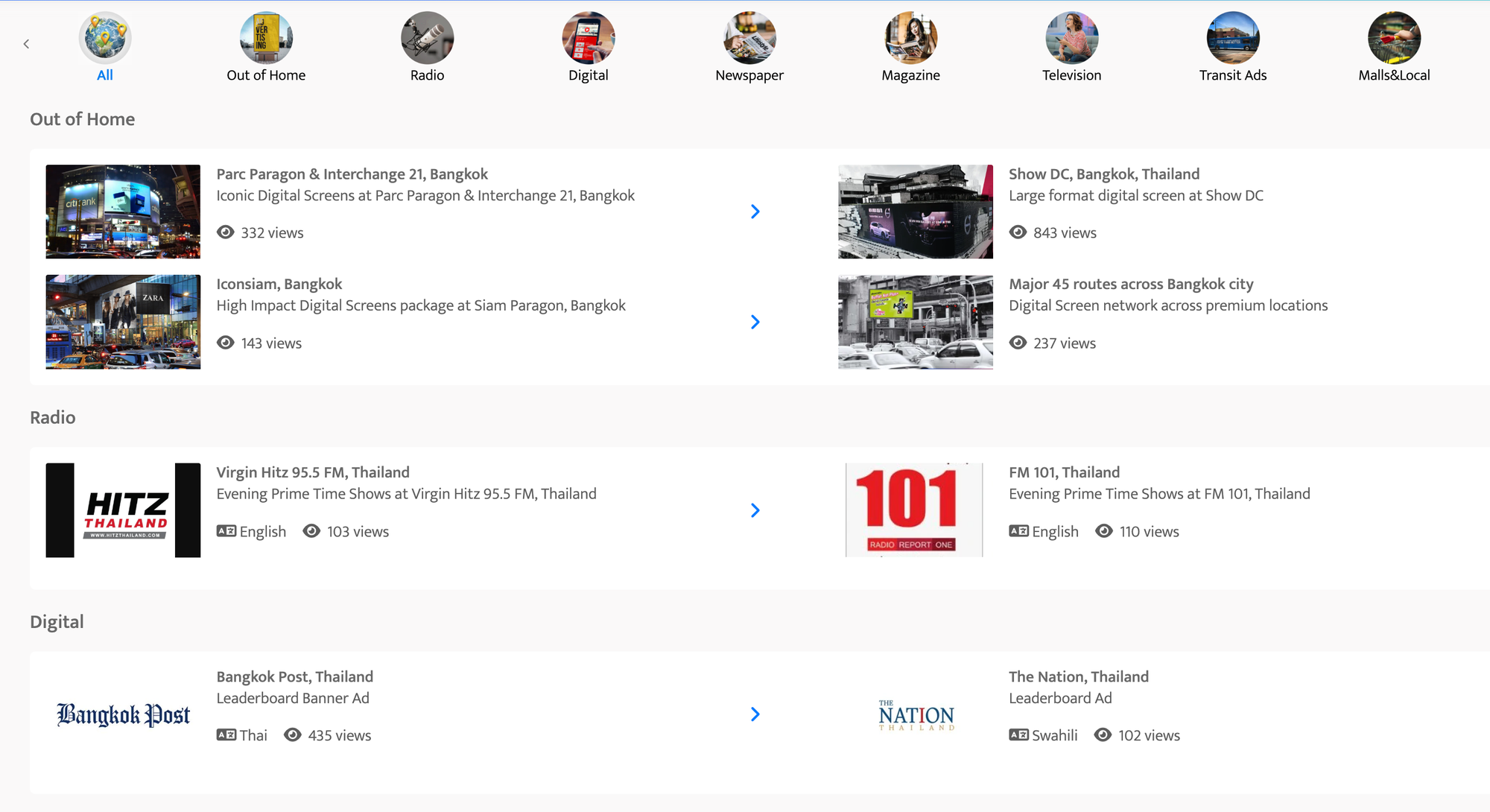
Task: Open Iconsiam, Bangkok title link
Action: (279, 284)
